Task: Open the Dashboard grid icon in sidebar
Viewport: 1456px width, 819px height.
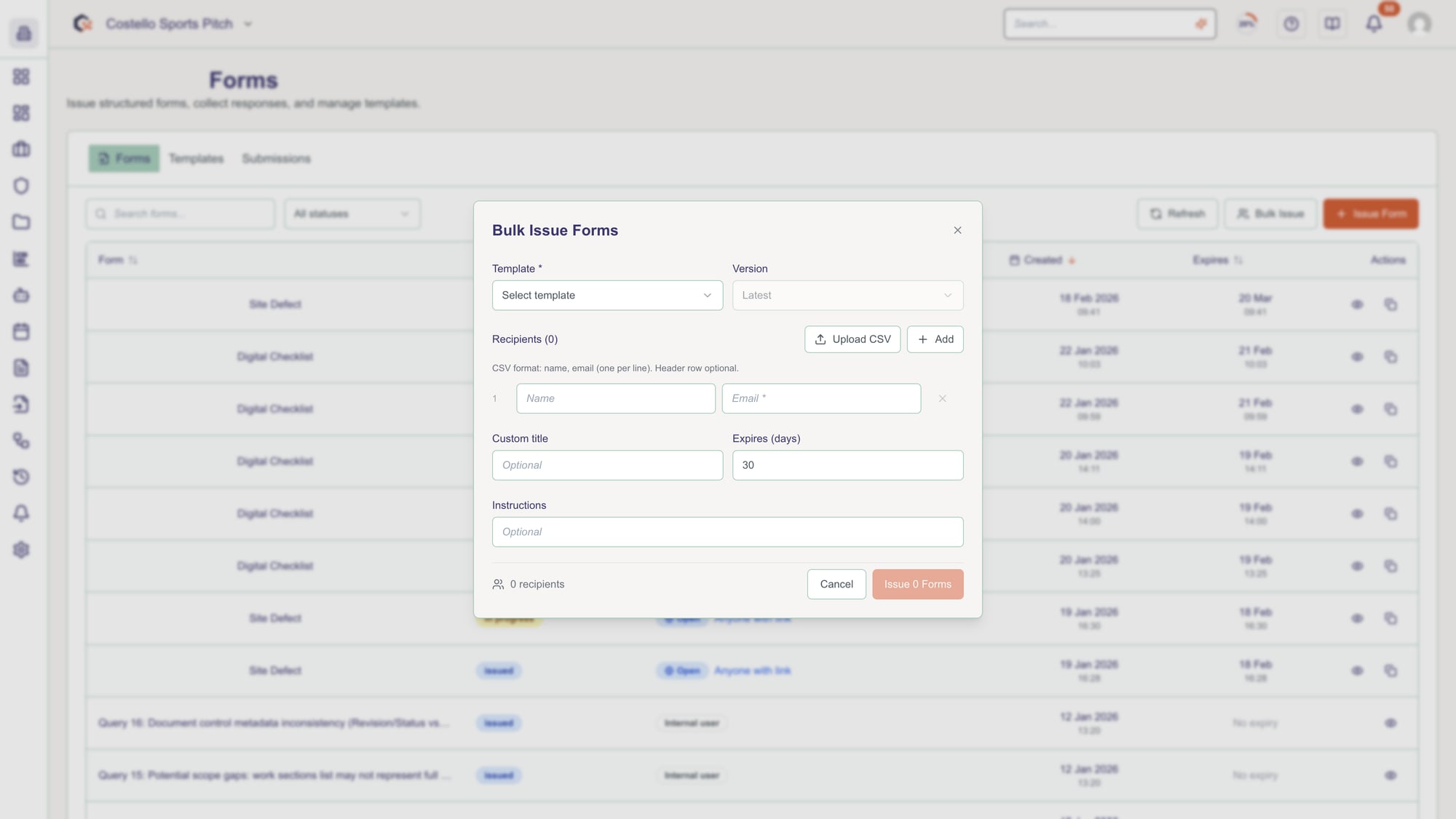Action: [x=22, y=76]
